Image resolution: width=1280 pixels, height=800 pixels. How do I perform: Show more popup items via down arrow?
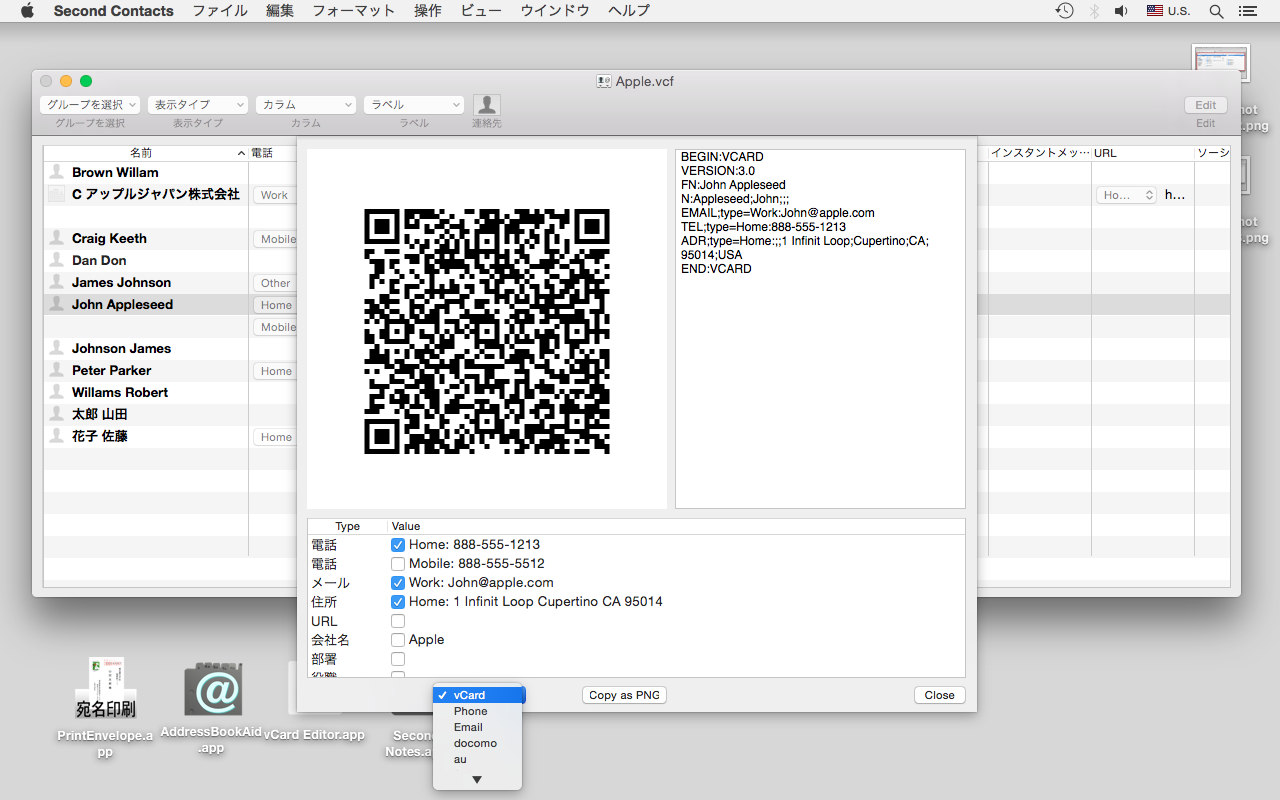coord(477,779)
